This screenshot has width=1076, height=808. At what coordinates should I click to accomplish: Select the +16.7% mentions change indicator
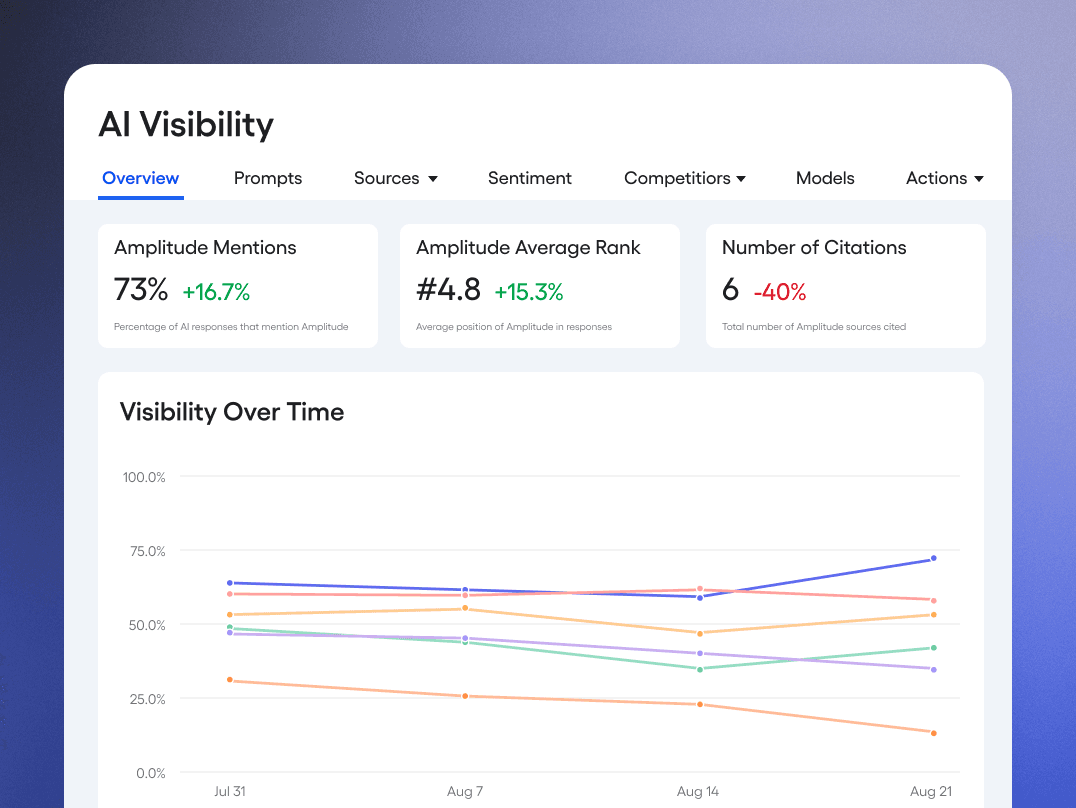click(216, 292)
